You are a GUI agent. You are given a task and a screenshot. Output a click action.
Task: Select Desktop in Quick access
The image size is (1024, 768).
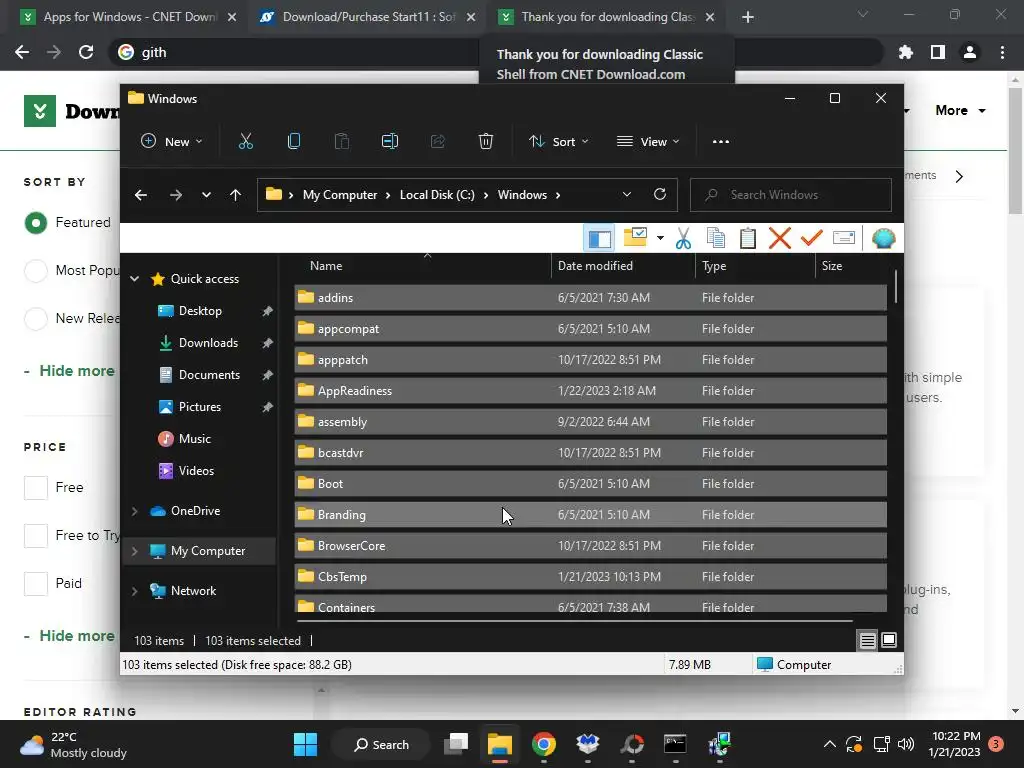point(200,311)
